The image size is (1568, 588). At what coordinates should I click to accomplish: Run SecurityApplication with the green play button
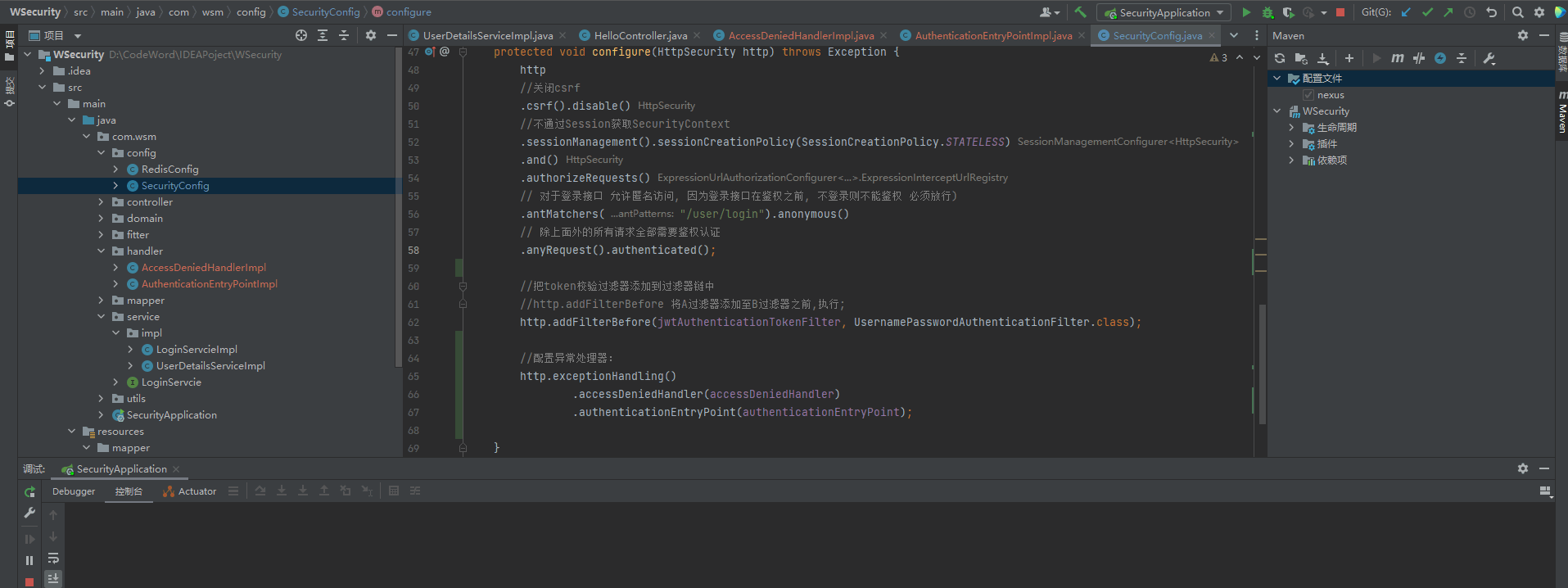[1246, 12]
